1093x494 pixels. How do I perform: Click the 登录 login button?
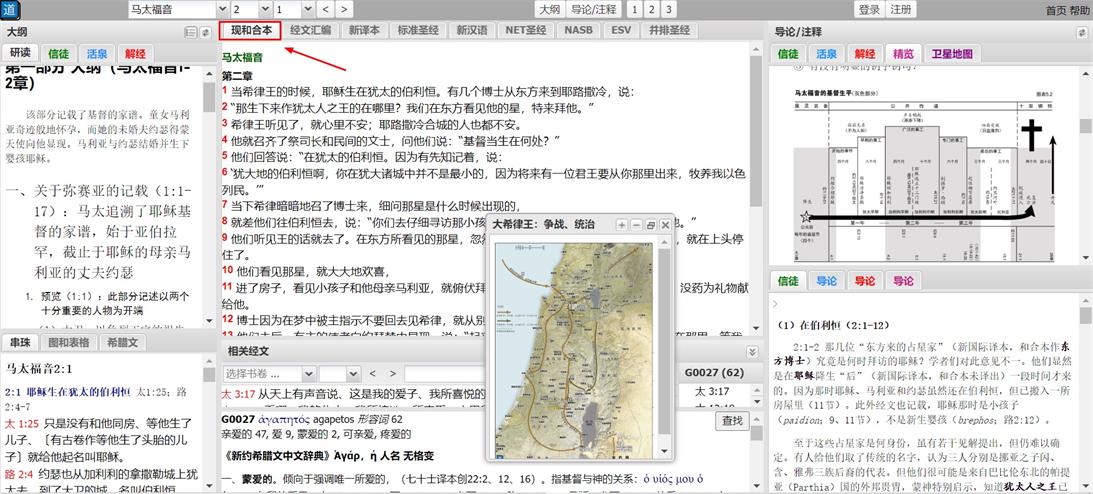(x=869, y=9)
